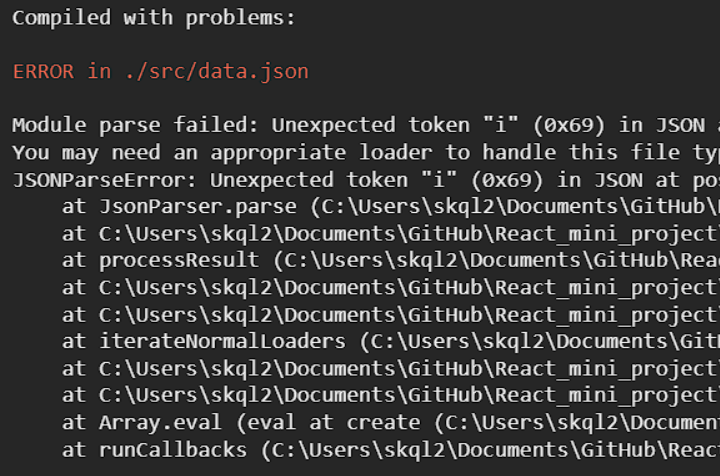This screenshot has height=476, width=720.
Task: Click the stack line directly above iterateNormalLoaders
Action: (x=400, y=315)
